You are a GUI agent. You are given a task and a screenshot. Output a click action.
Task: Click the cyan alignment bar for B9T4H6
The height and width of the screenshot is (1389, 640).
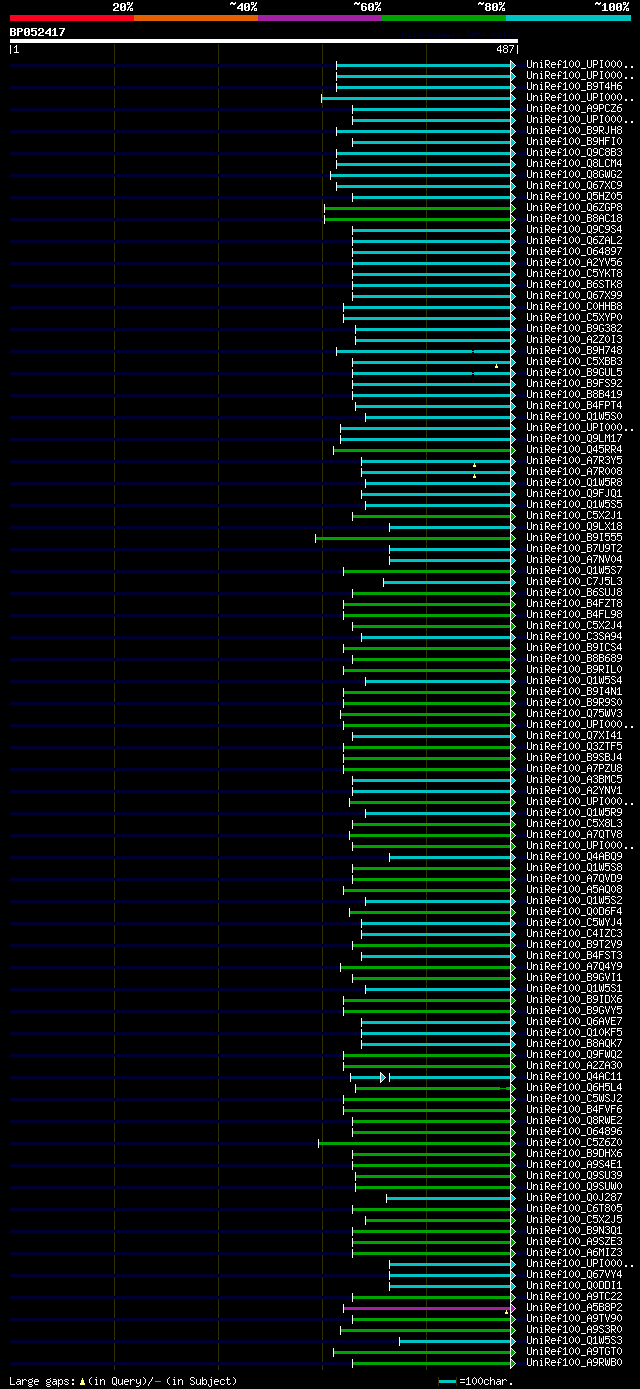[424, 87]
